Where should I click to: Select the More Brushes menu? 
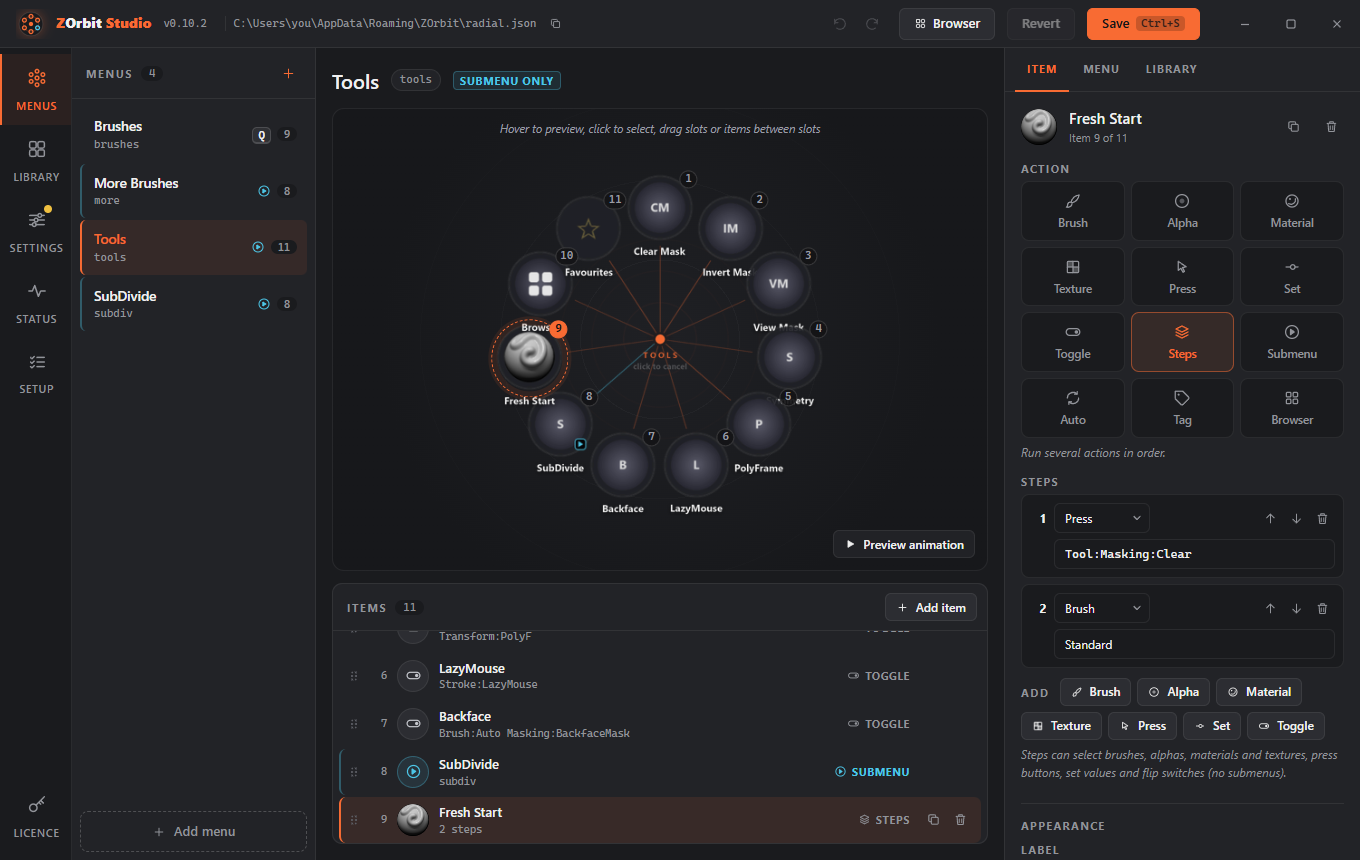point(193,191)
